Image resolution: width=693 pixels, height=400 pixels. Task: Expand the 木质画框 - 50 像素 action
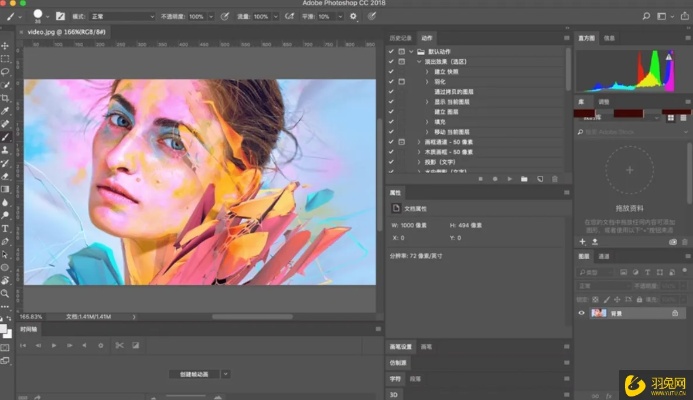[x=419, y=152]
